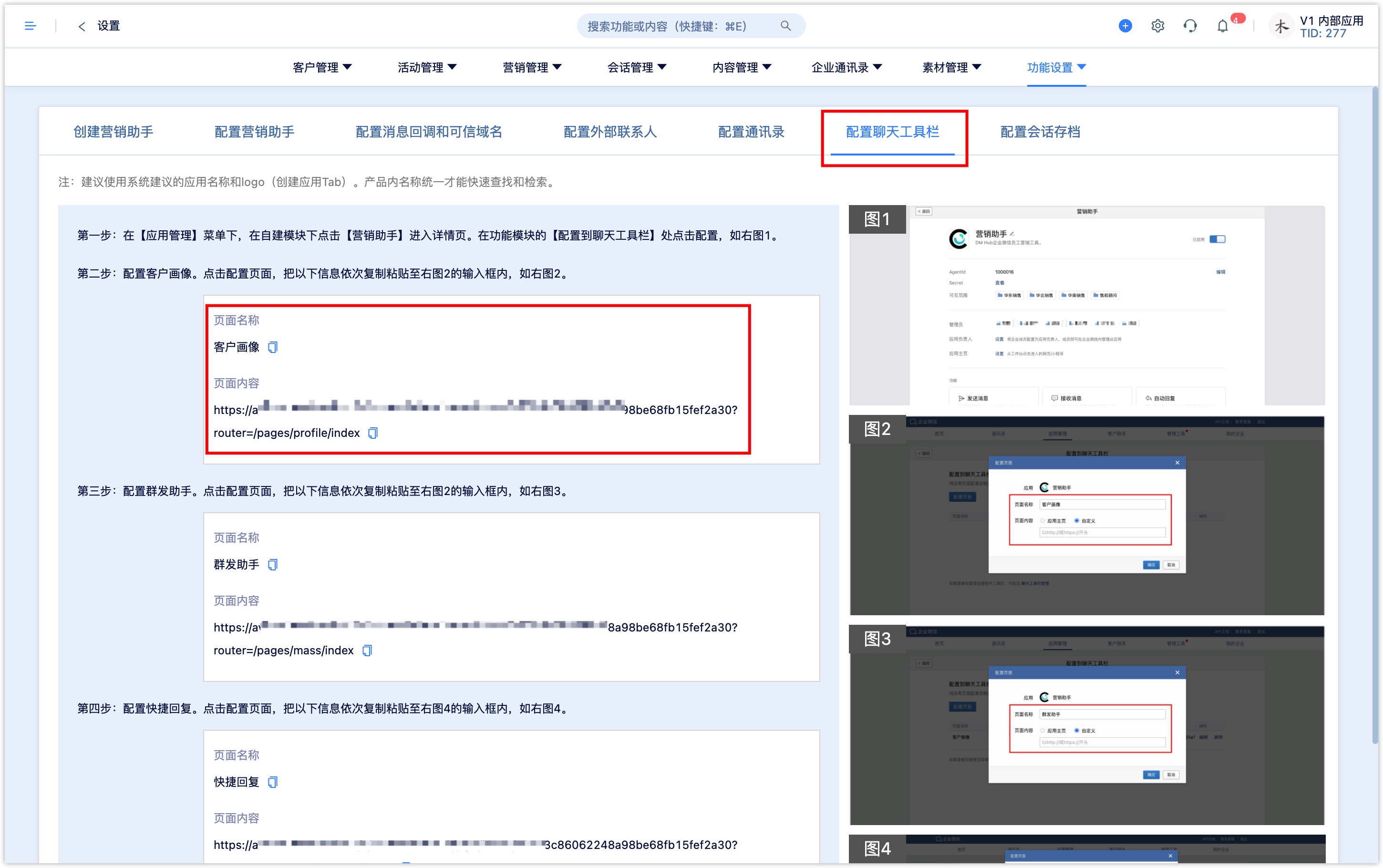
Task: Click the user avatar icon
Action: pos(1281,26)
